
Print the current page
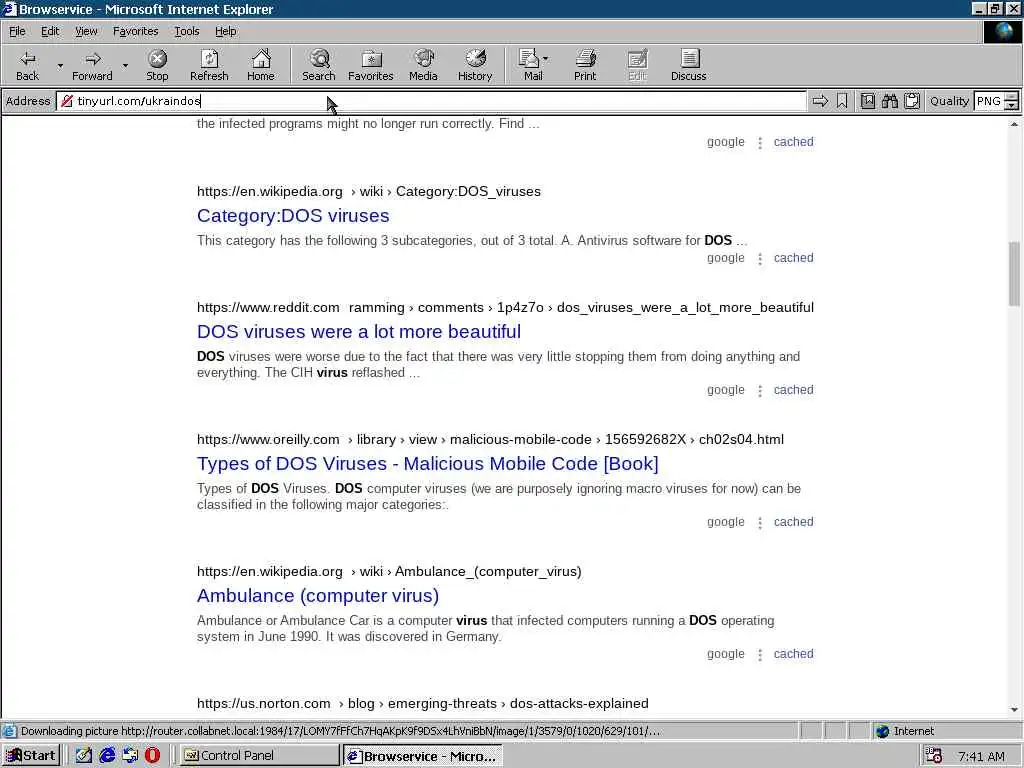[585, 65]
